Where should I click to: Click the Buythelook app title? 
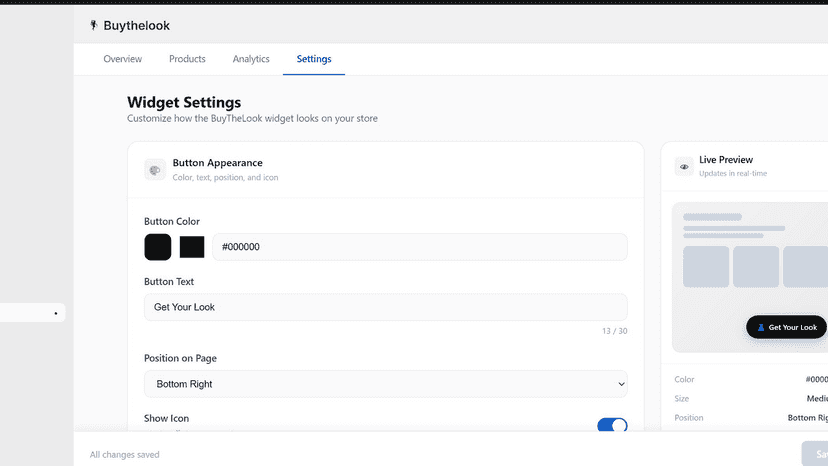point(136,25)
